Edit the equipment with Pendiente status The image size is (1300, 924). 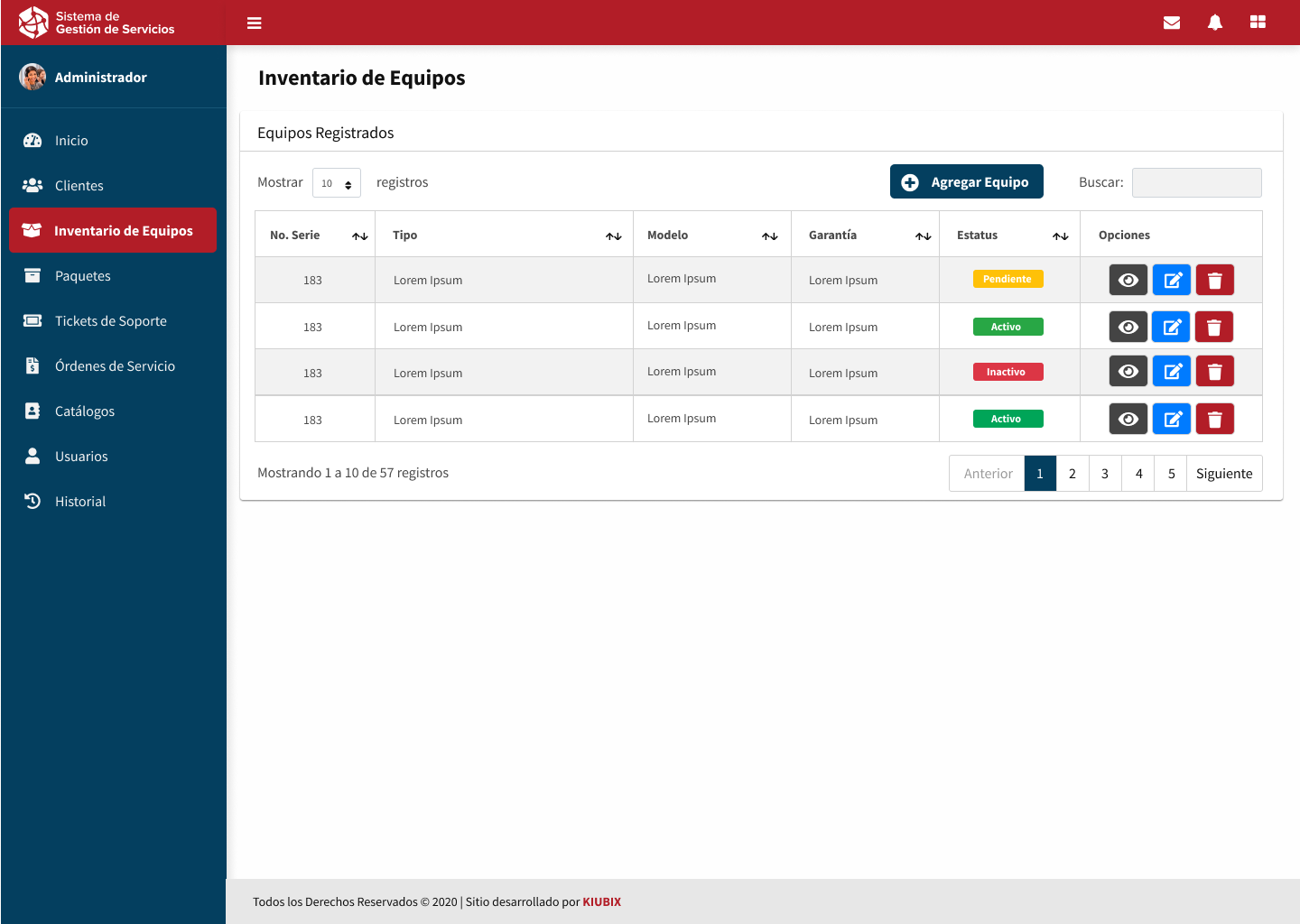(1172, 281)
